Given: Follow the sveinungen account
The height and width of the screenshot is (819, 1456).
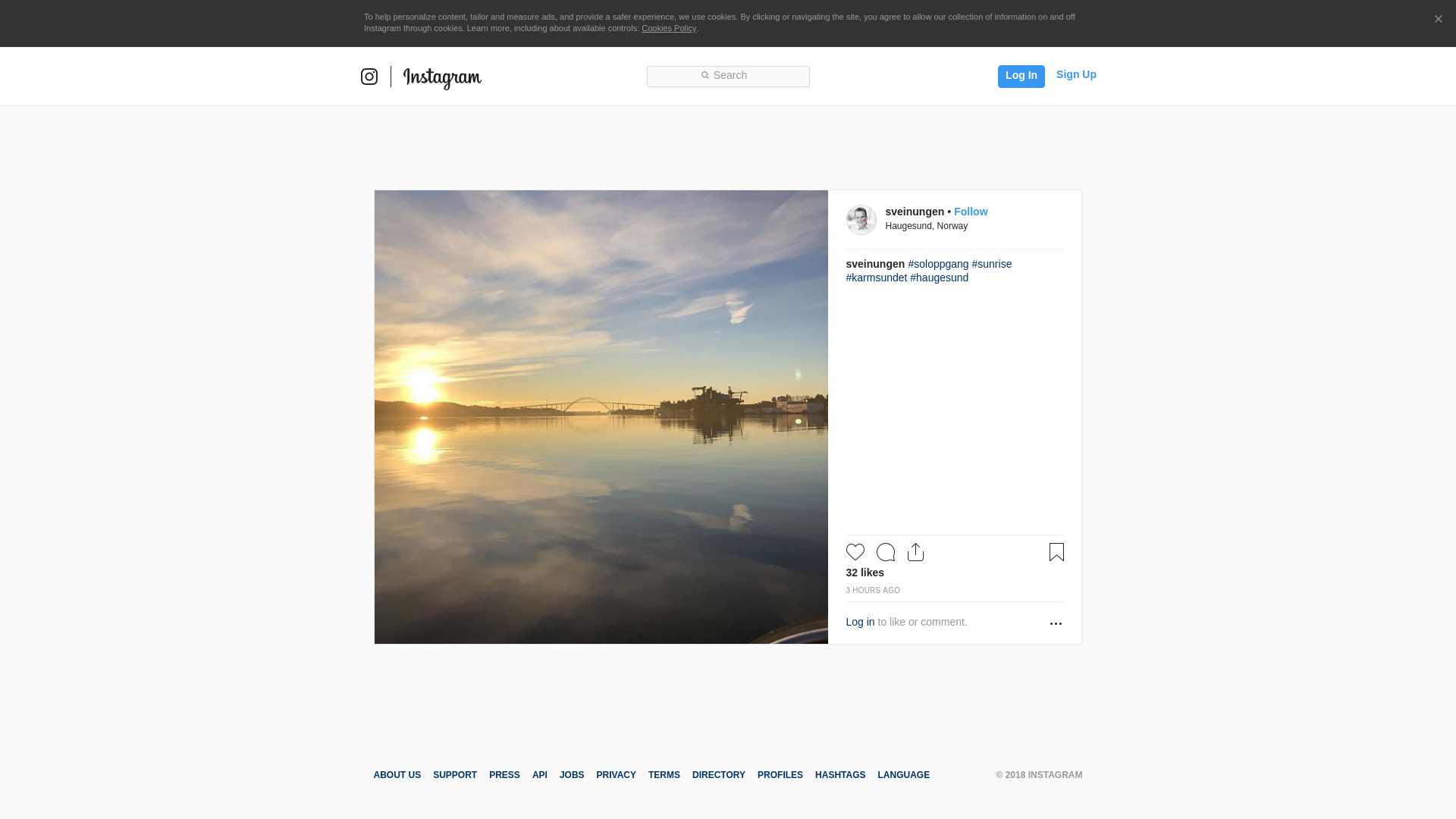Looking at the screenshot, I should click(x=970, y=212).
